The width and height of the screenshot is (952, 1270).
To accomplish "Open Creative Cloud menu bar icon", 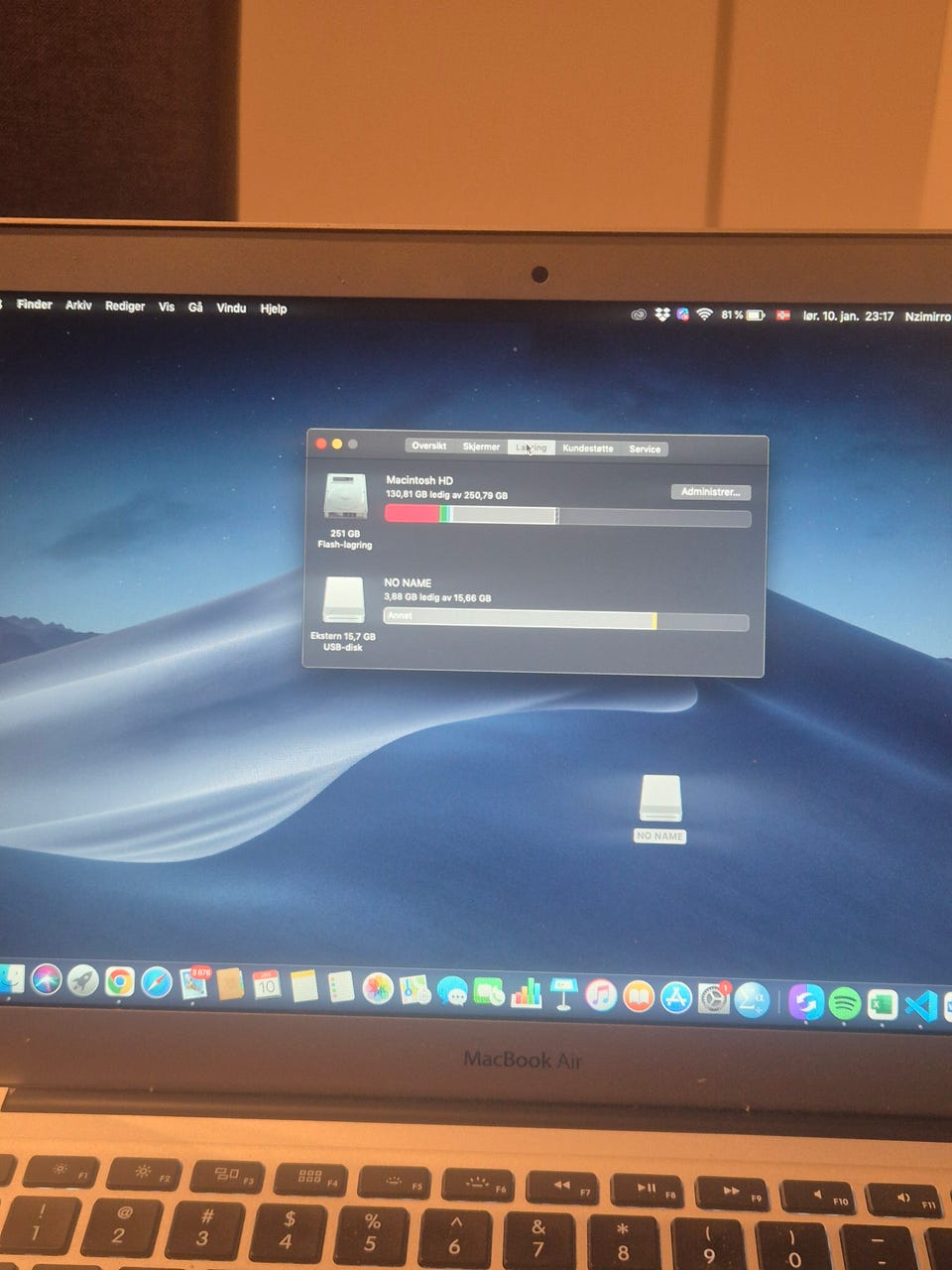I will click(x=639, y=315).
